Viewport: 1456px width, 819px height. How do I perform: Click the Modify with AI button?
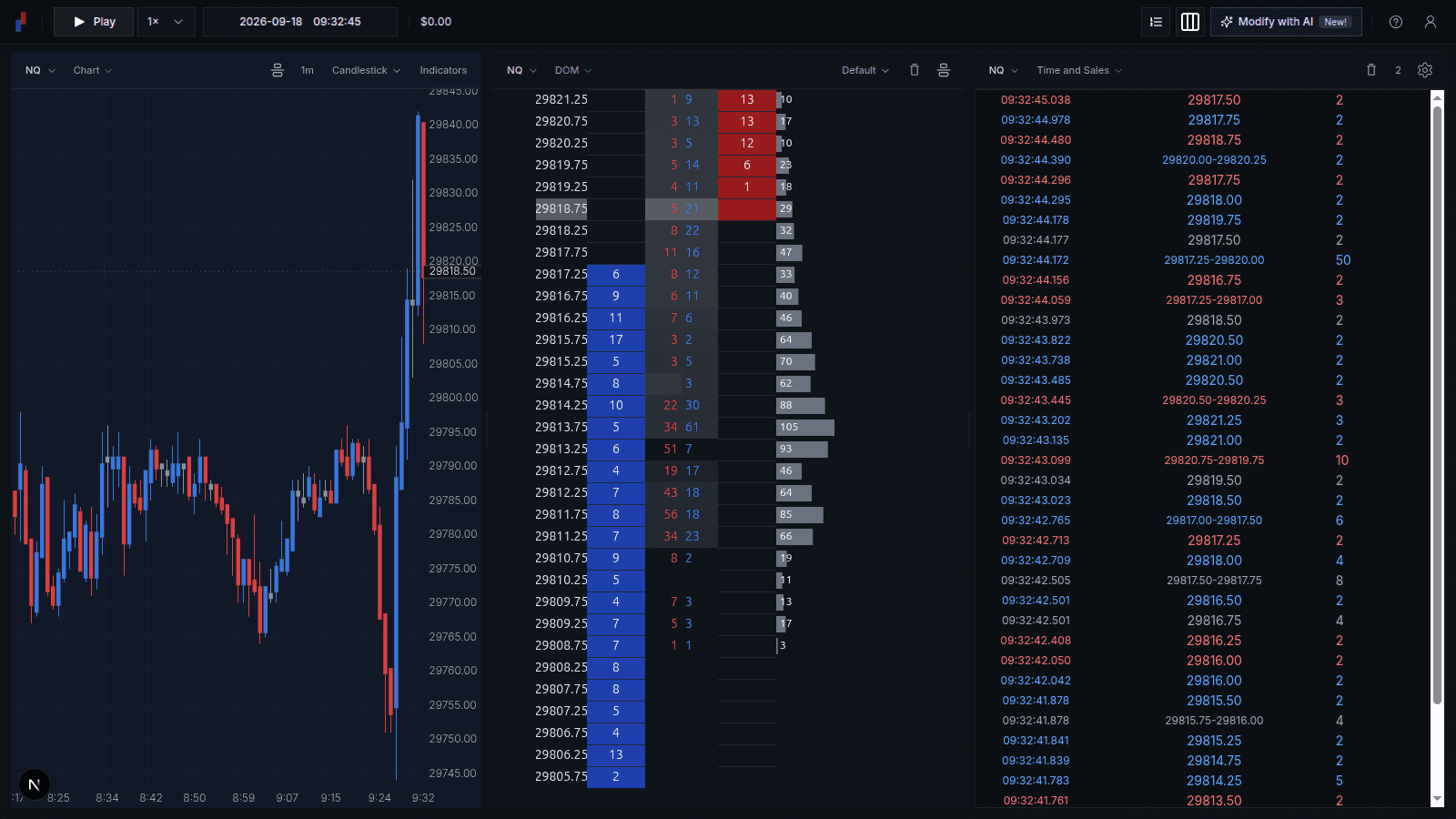1286,22
